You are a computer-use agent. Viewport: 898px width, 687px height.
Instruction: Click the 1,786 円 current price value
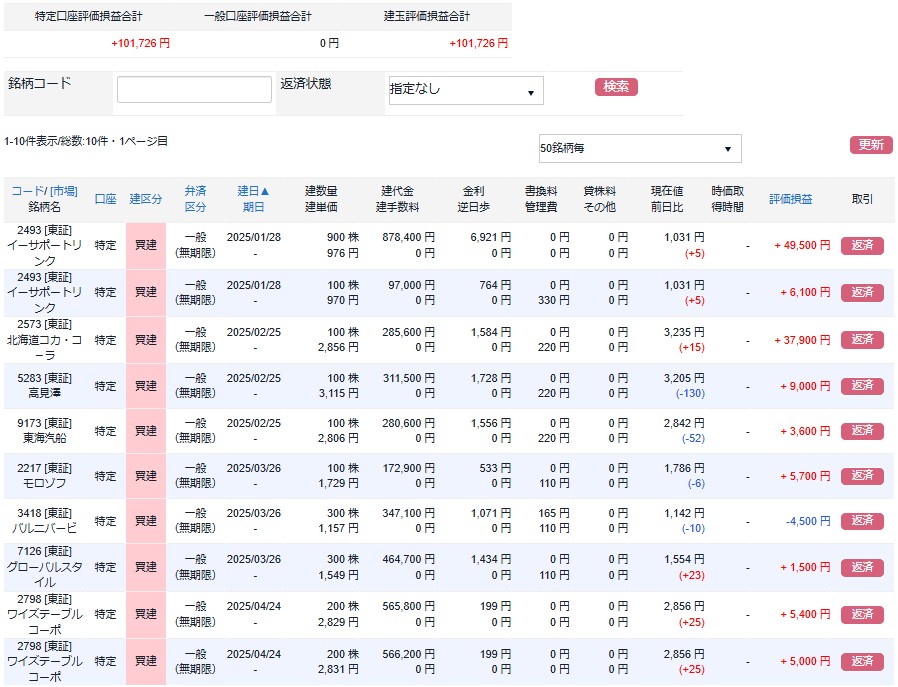tap(684, 468)
